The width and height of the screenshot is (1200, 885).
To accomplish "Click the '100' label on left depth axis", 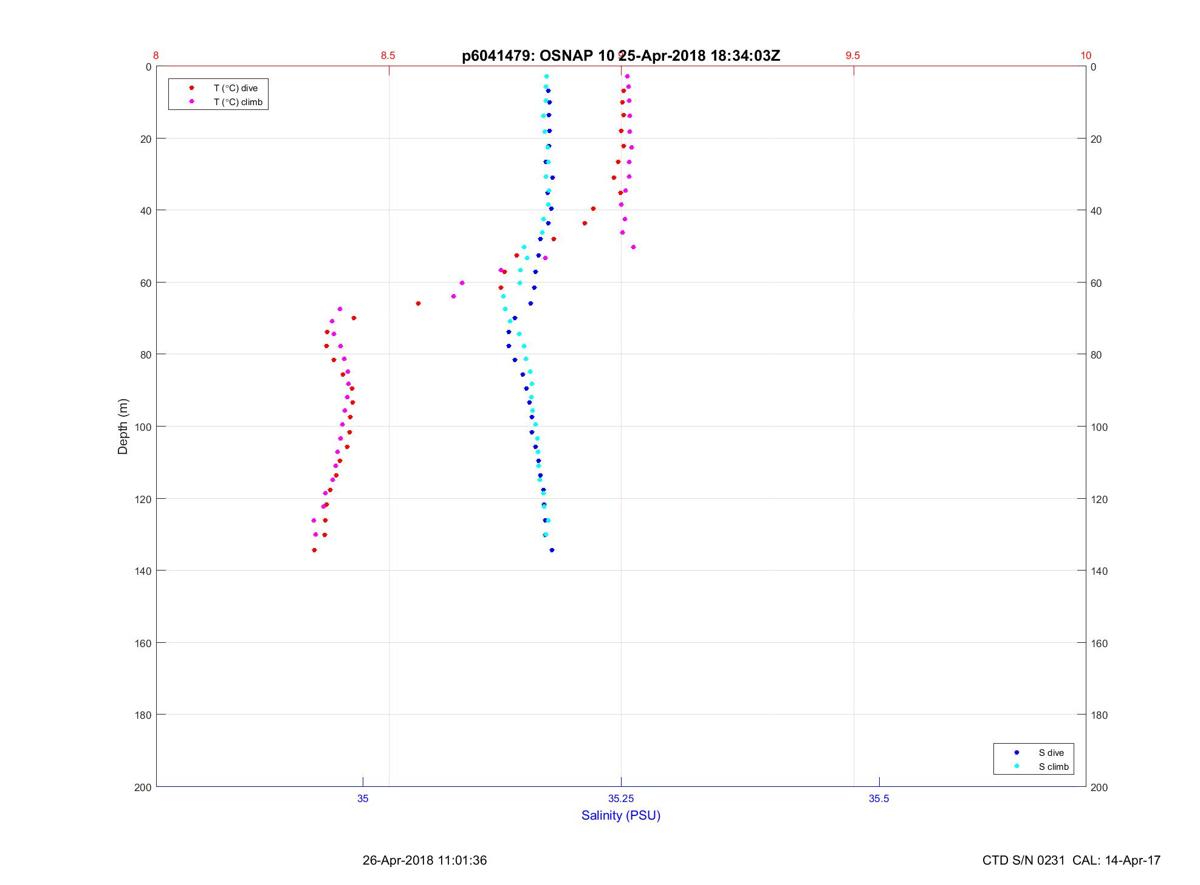I will point(141,427).
